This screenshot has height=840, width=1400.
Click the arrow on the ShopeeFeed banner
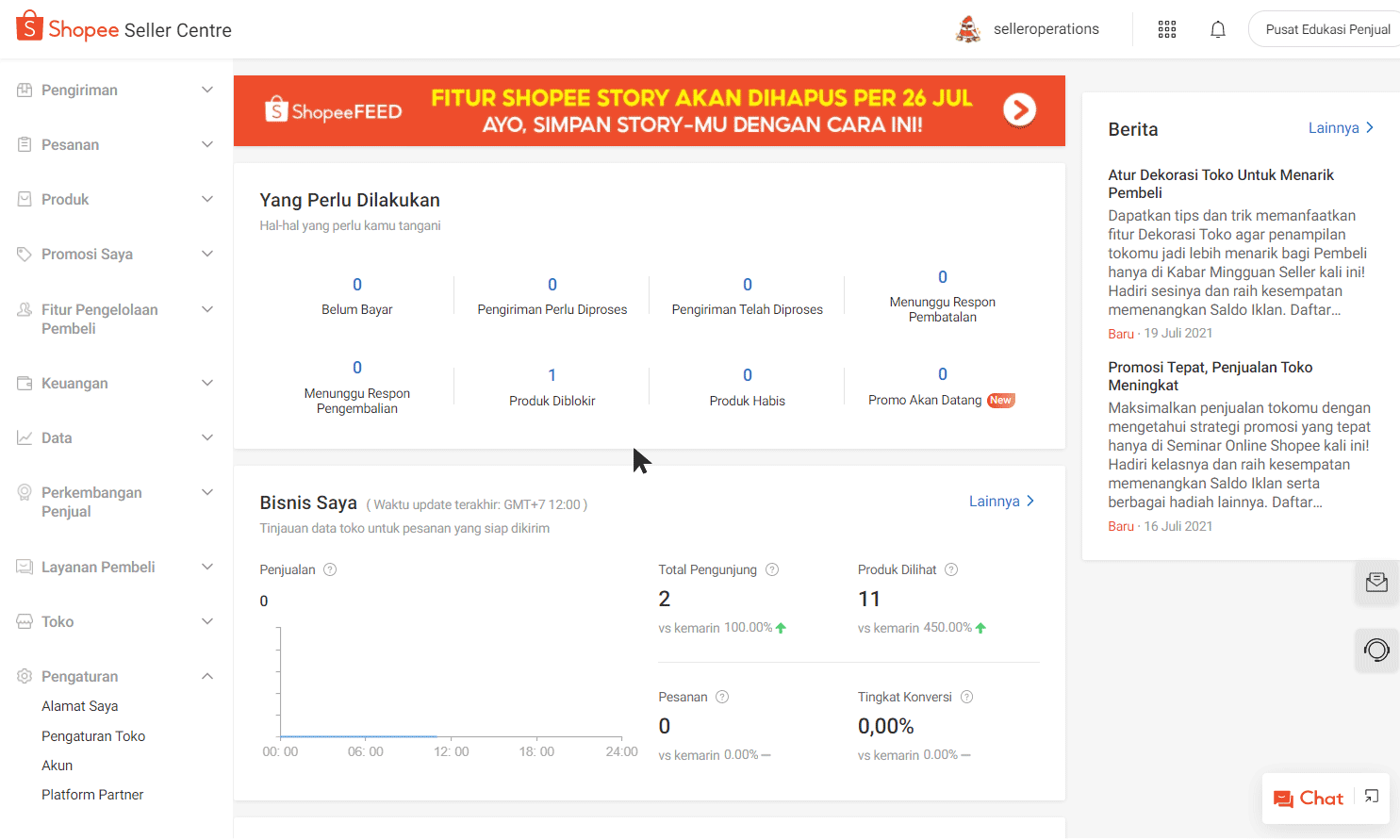click(1019, 110)
